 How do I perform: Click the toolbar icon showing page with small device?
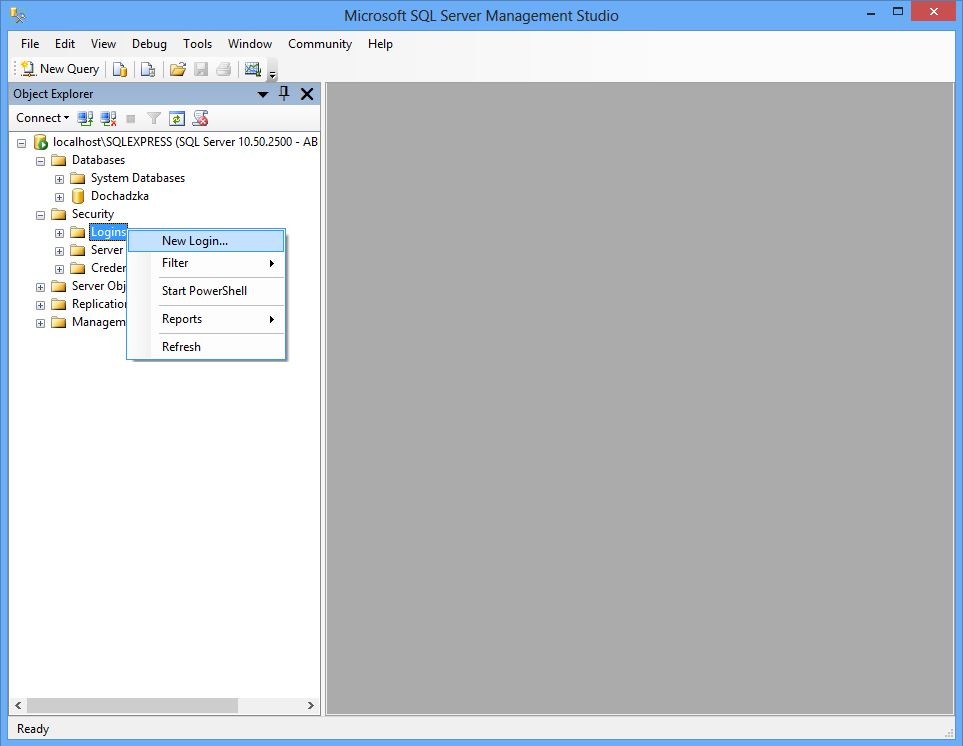coord(148,69)
